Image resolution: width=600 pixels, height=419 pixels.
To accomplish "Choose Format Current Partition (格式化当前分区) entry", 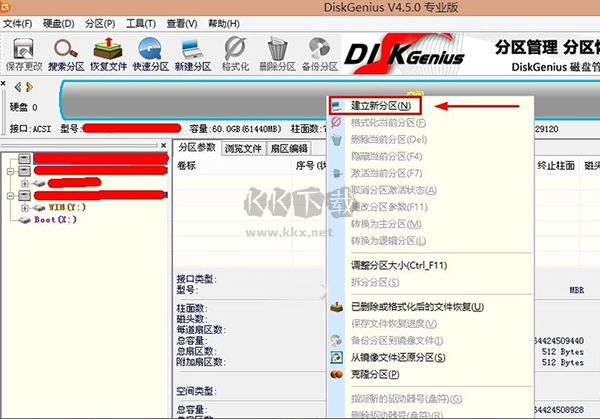I will 388,123.
